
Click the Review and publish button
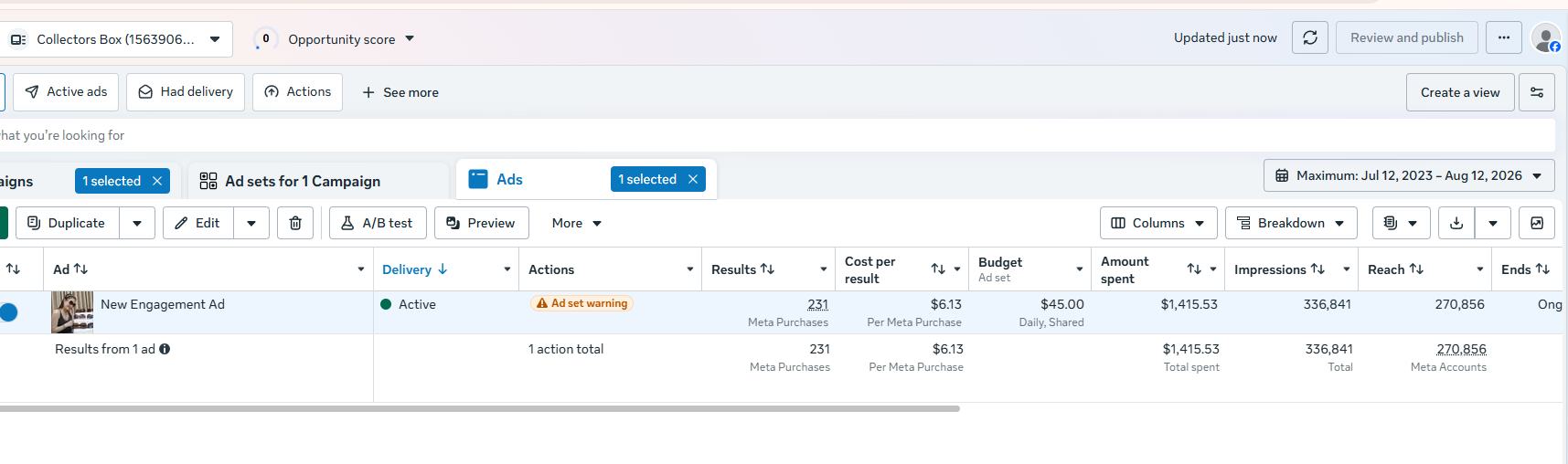point(1406,37)
